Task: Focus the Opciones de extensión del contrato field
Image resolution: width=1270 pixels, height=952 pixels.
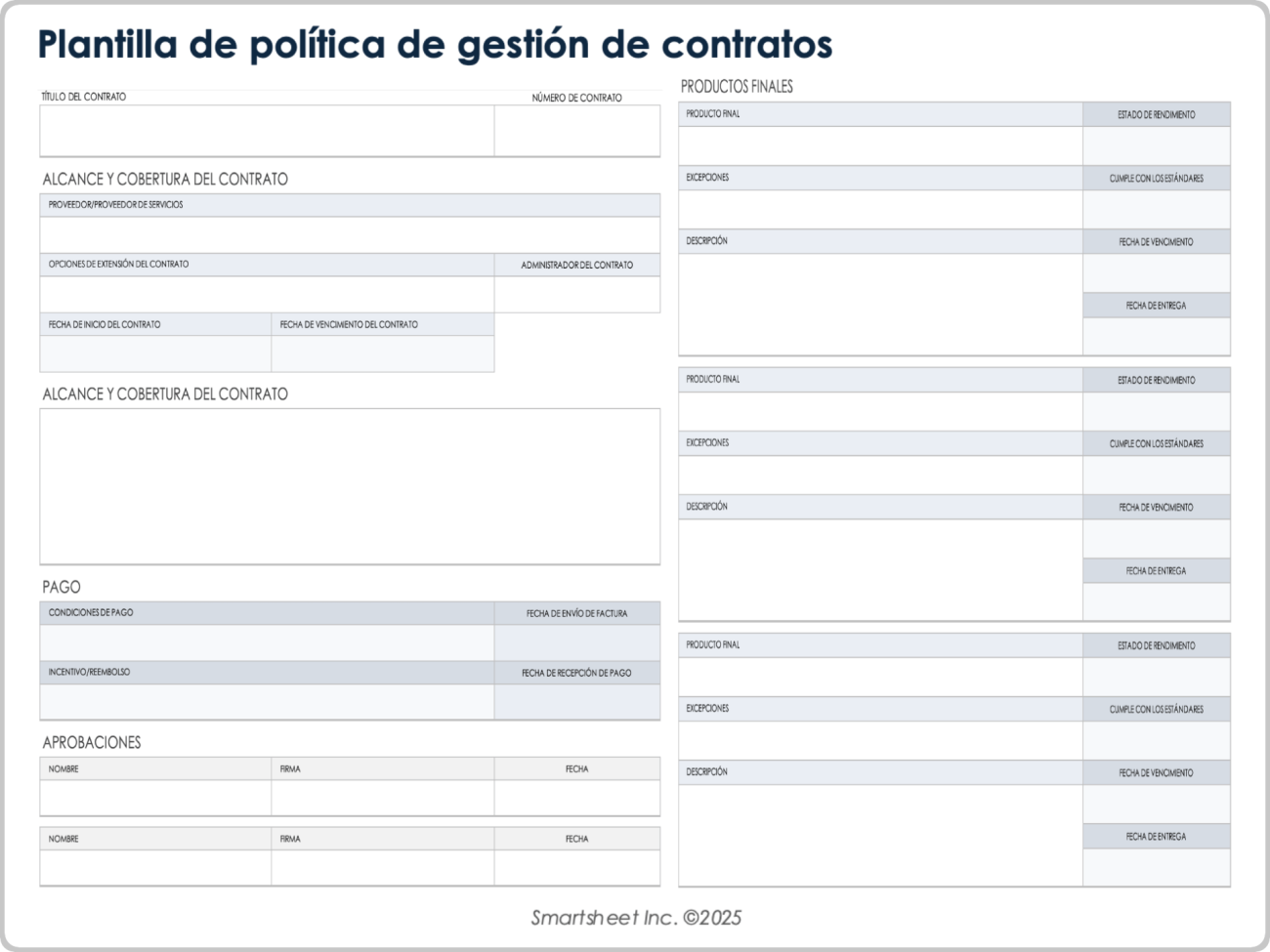Action: [x=266, y=294]
